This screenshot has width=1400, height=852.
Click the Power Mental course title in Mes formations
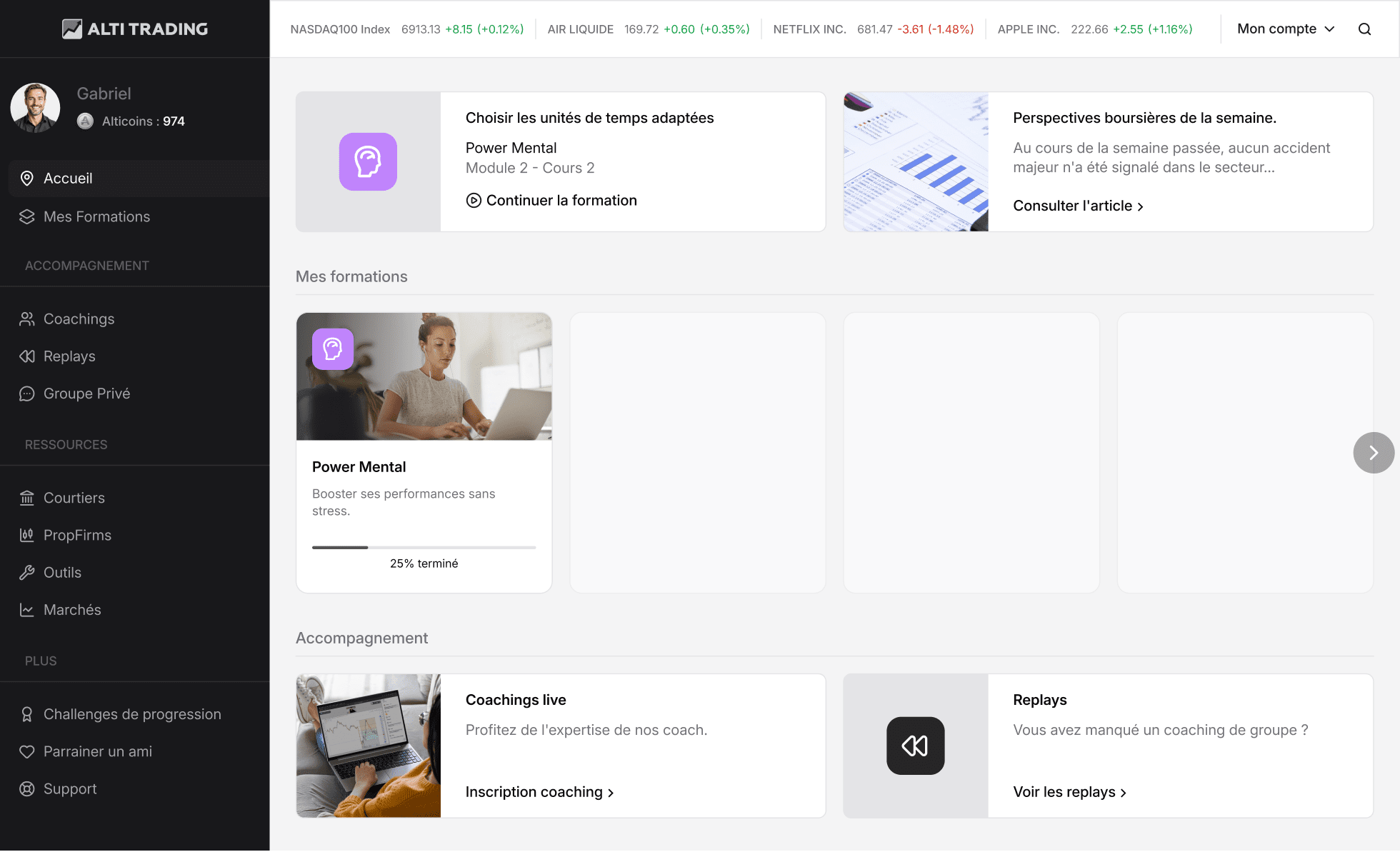(359, 467)
